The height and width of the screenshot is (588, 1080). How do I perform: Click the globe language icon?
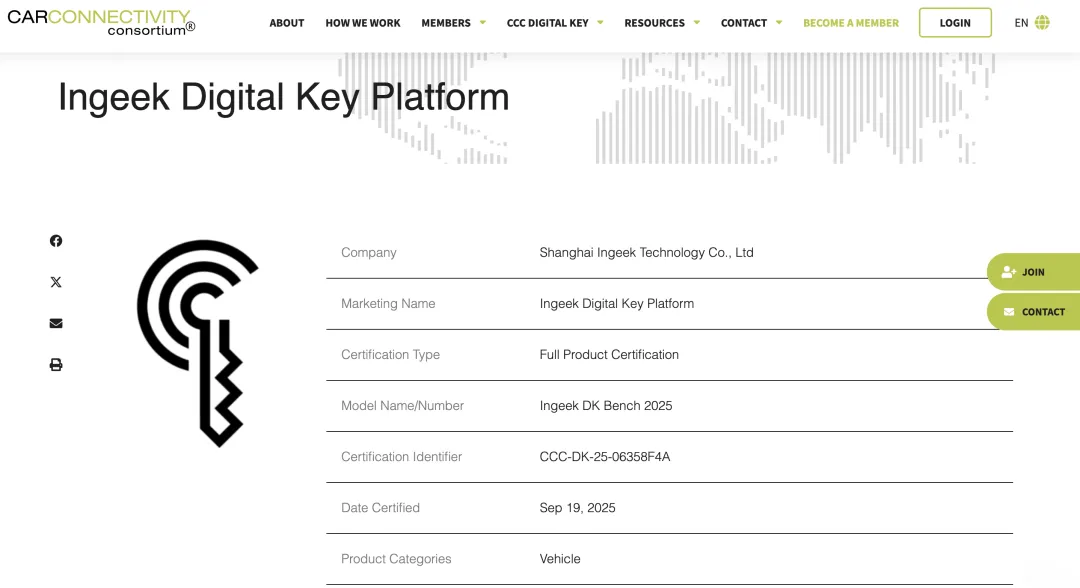coord(1043,23)
